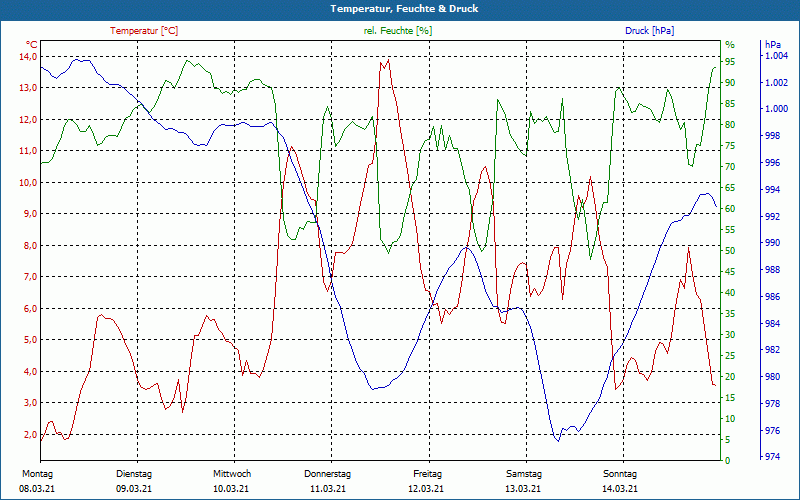Click the '990' pressure axis value

772,243
